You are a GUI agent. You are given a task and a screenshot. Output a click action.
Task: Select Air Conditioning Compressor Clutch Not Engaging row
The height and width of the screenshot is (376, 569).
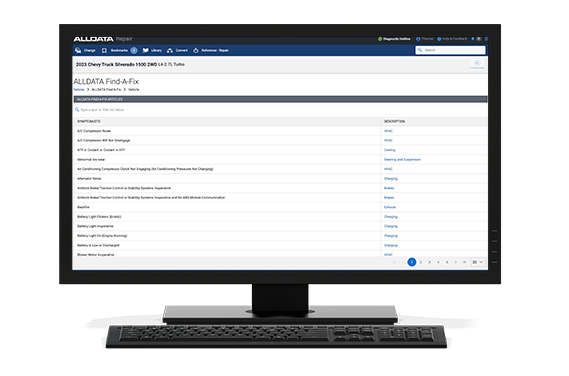tap(280, 169)
